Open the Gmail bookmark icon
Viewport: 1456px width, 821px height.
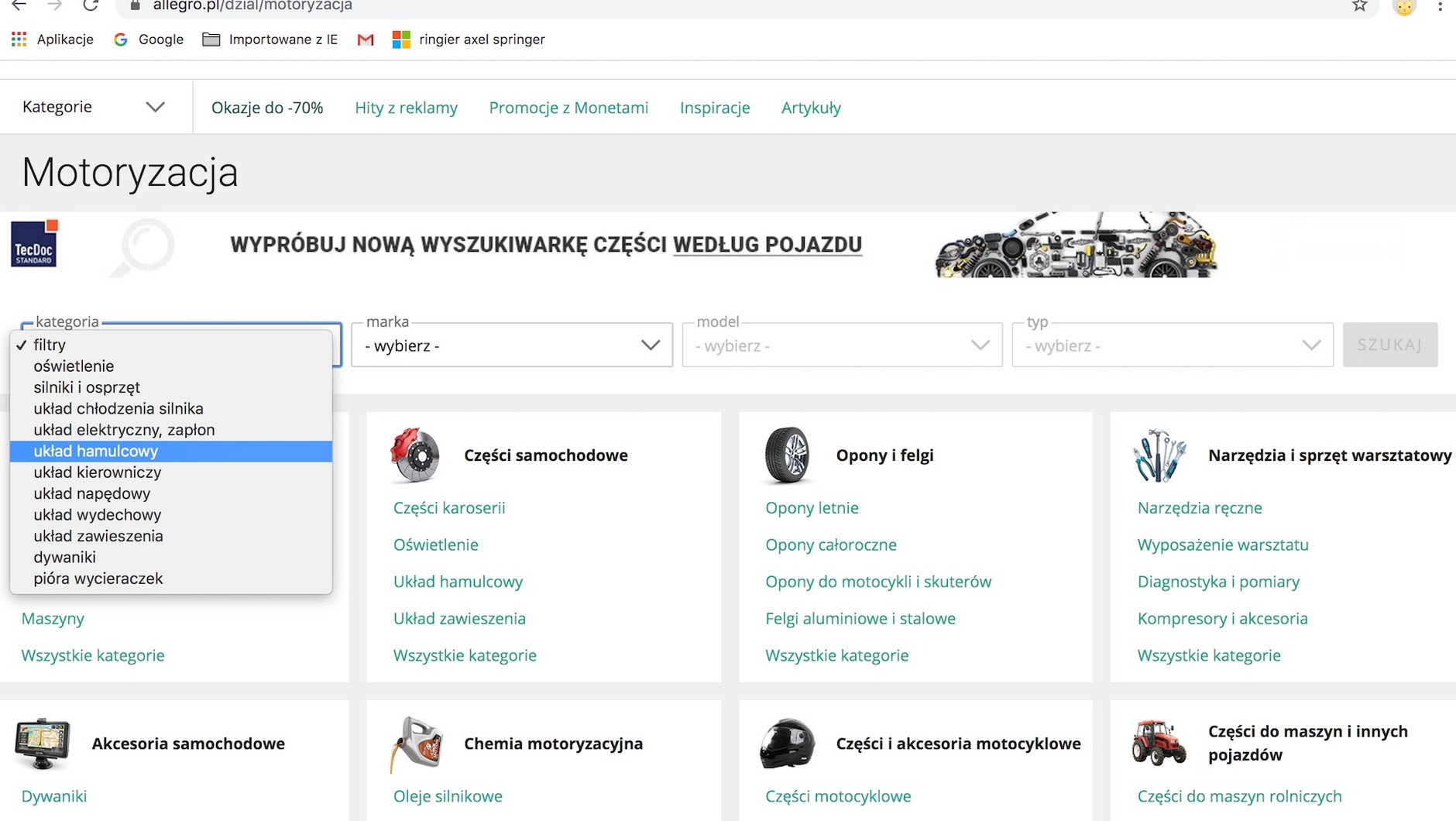click(366, 40)
